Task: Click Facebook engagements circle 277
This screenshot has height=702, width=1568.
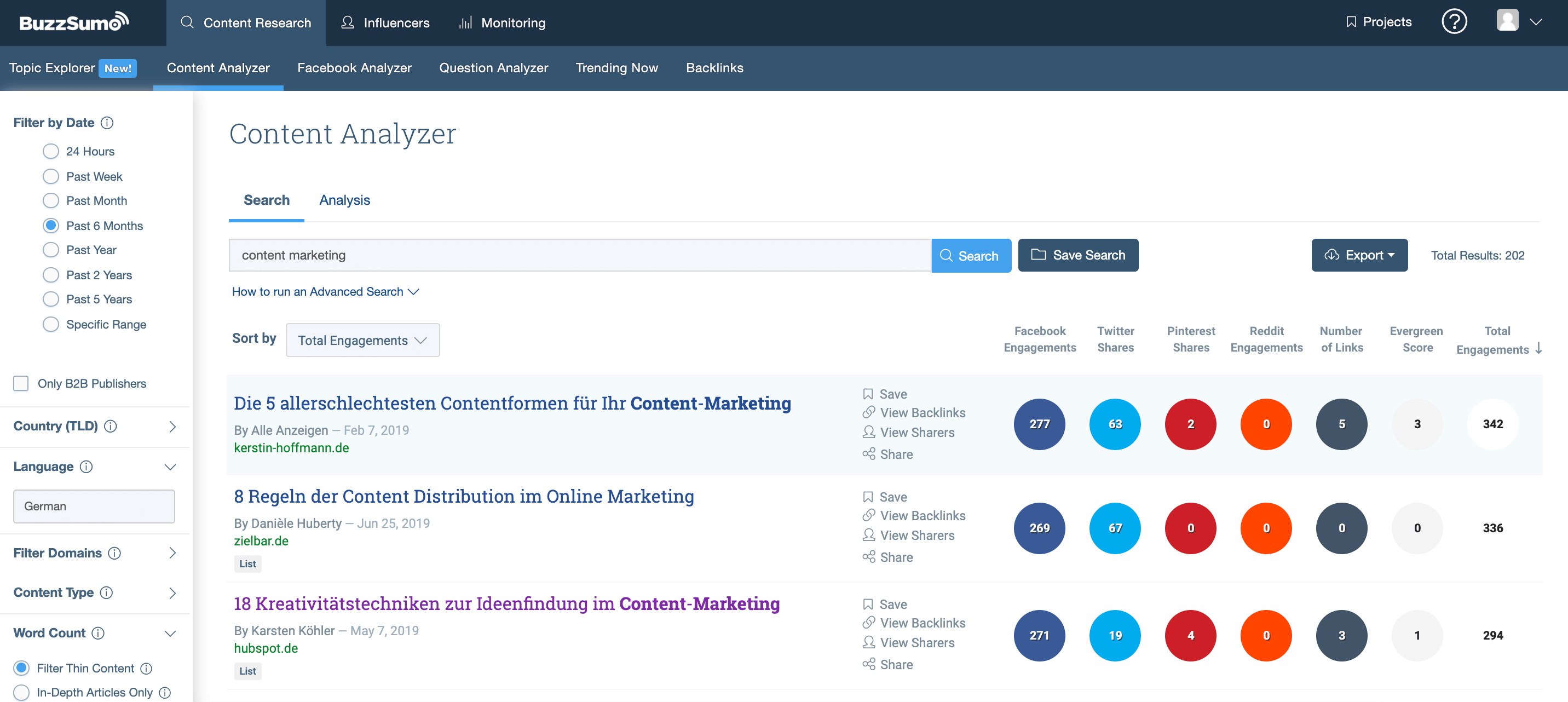Action: (1039, 424)
